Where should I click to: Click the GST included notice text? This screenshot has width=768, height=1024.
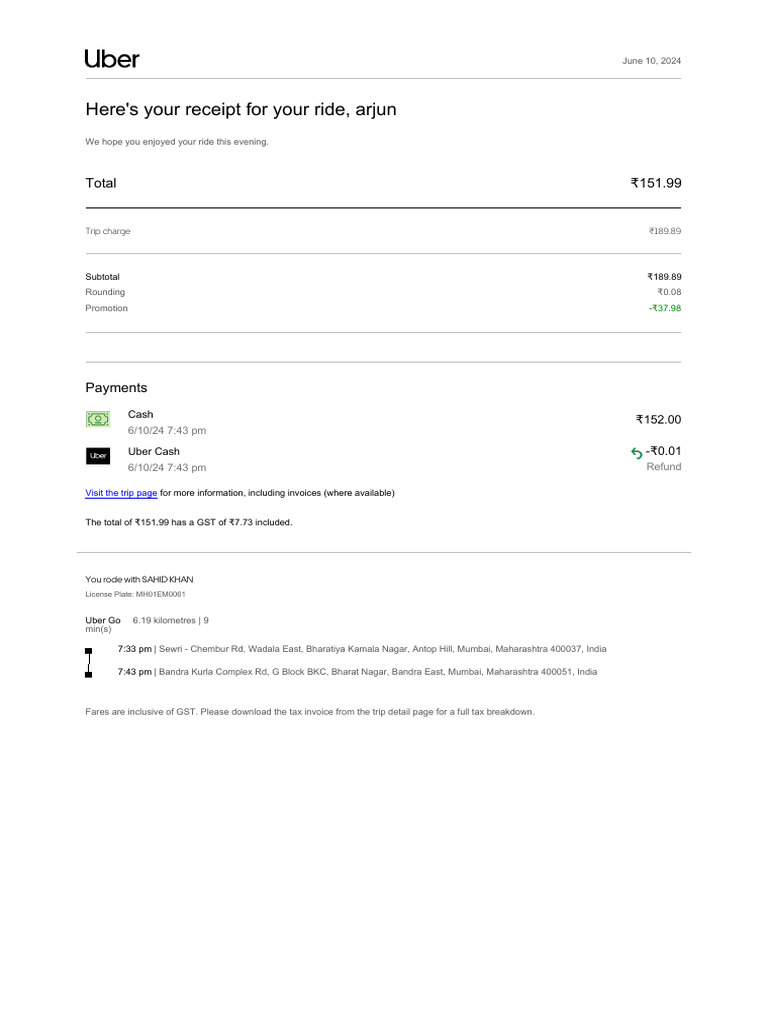coord(189,522)
